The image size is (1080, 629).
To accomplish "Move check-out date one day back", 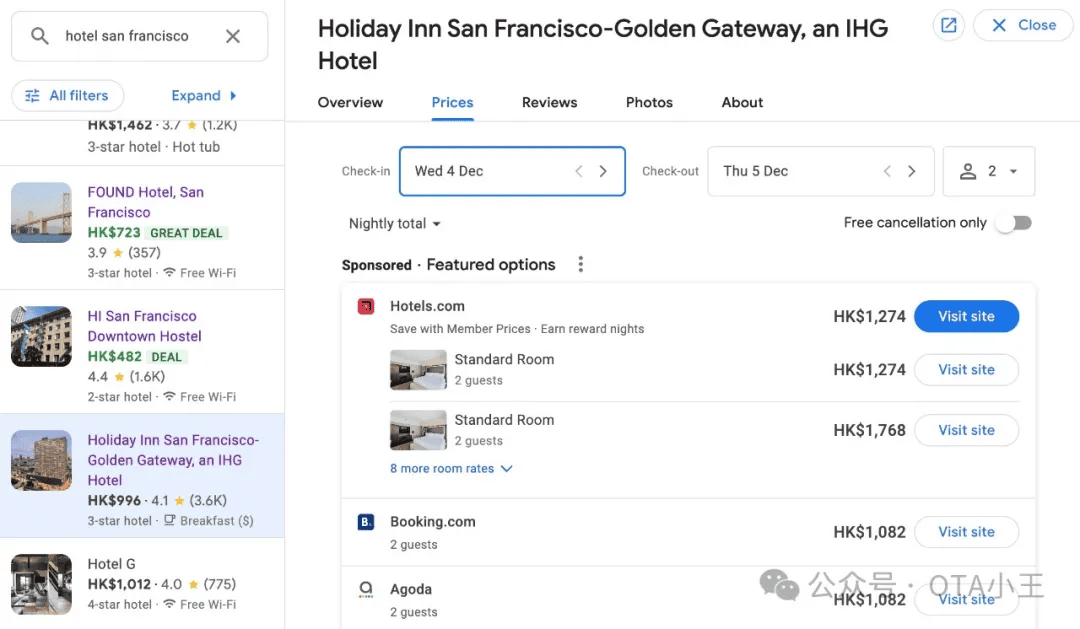I will (887, 171).
